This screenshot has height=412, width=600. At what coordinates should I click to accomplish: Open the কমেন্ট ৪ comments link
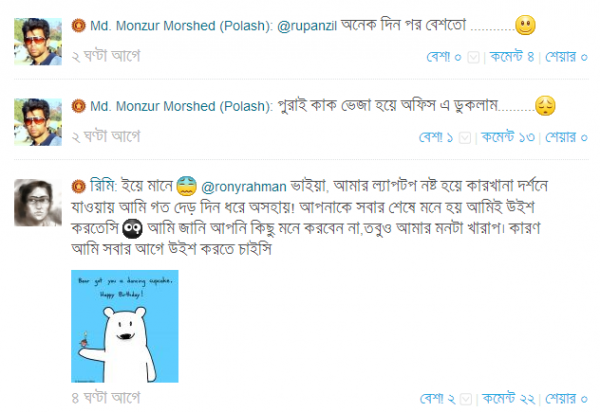tap(512, 56)
